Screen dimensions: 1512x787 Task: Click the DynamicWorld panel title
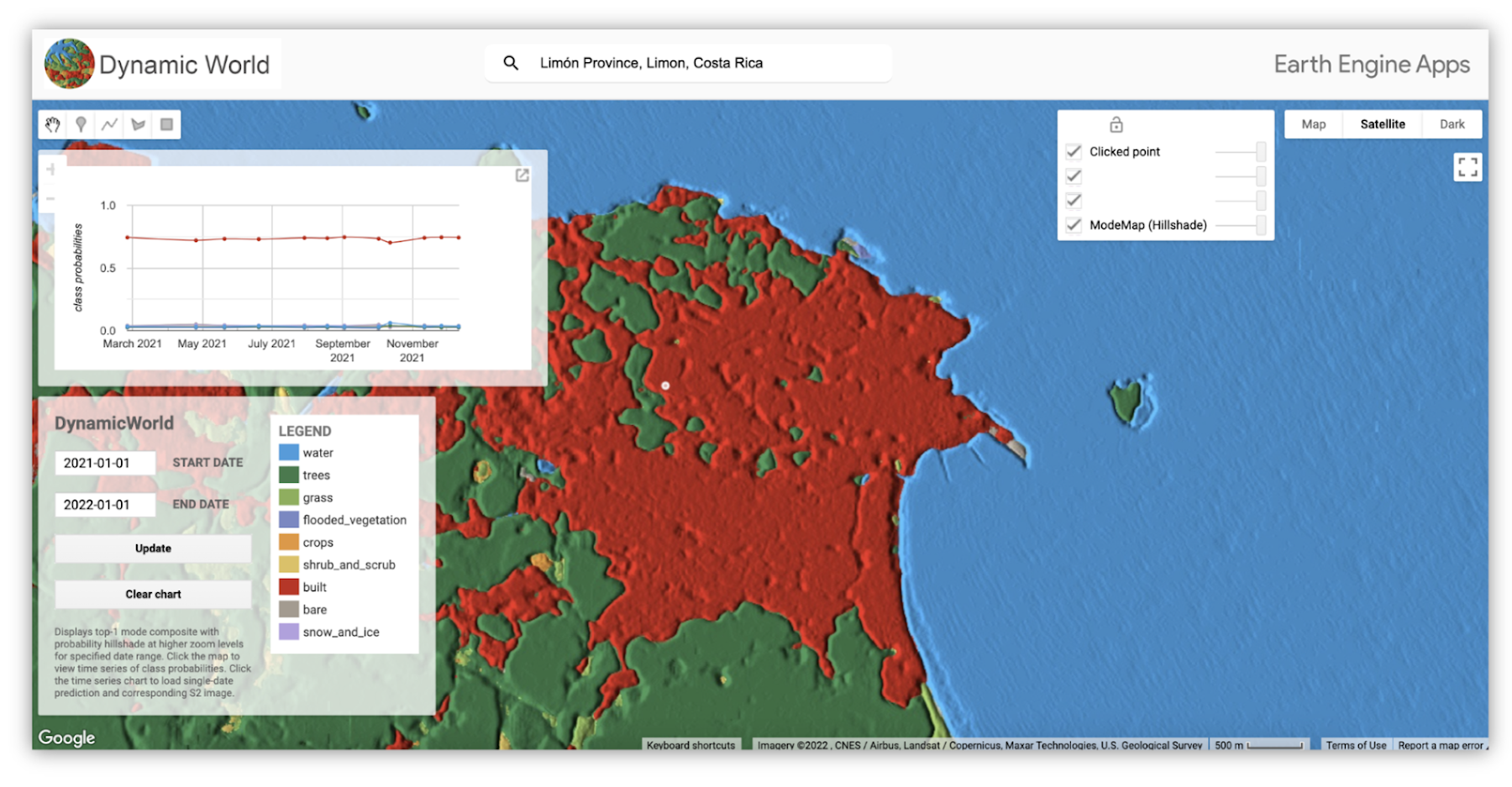[x=114, y=423]
